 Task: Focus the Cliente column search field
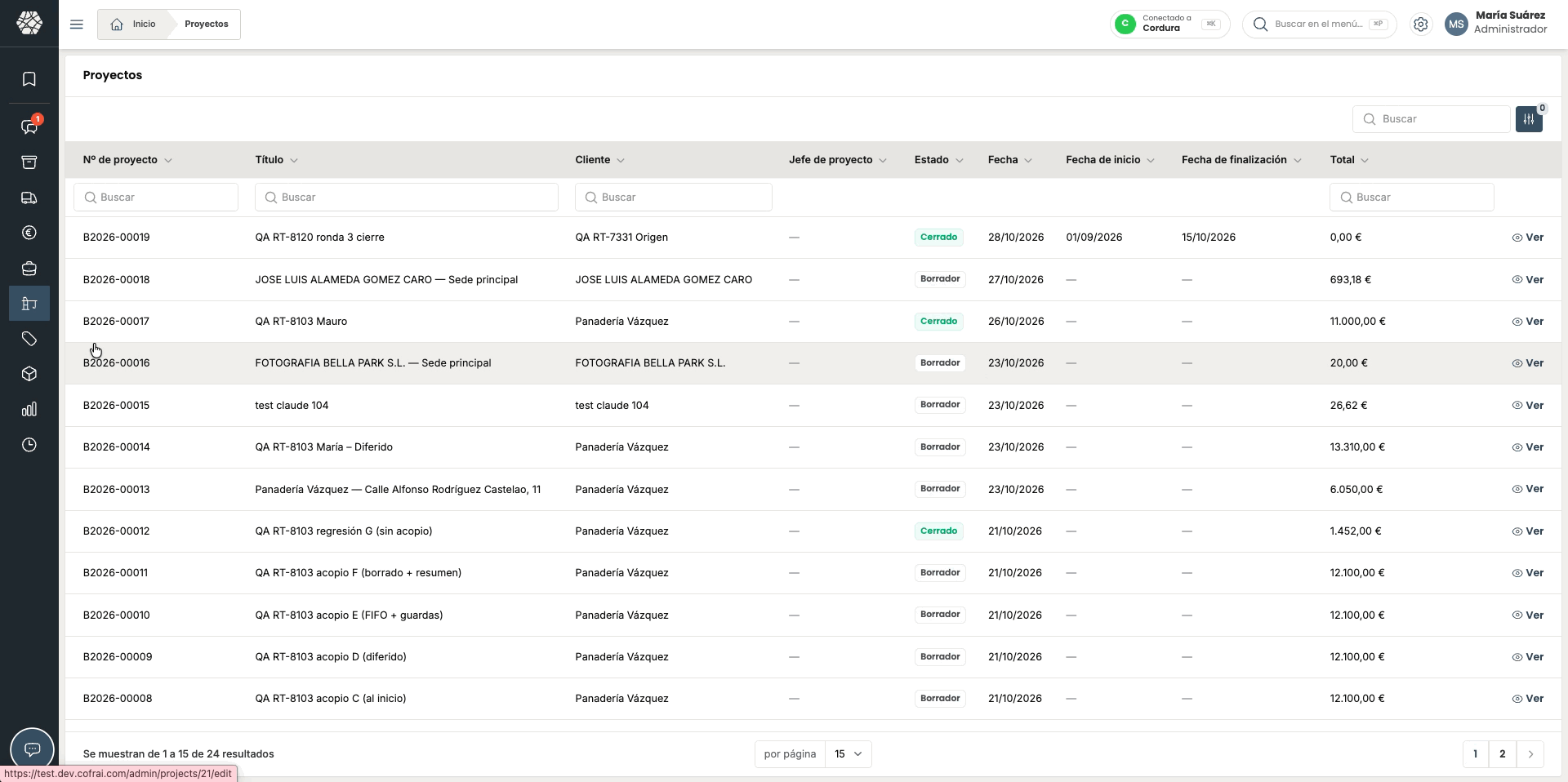[674, 198]
